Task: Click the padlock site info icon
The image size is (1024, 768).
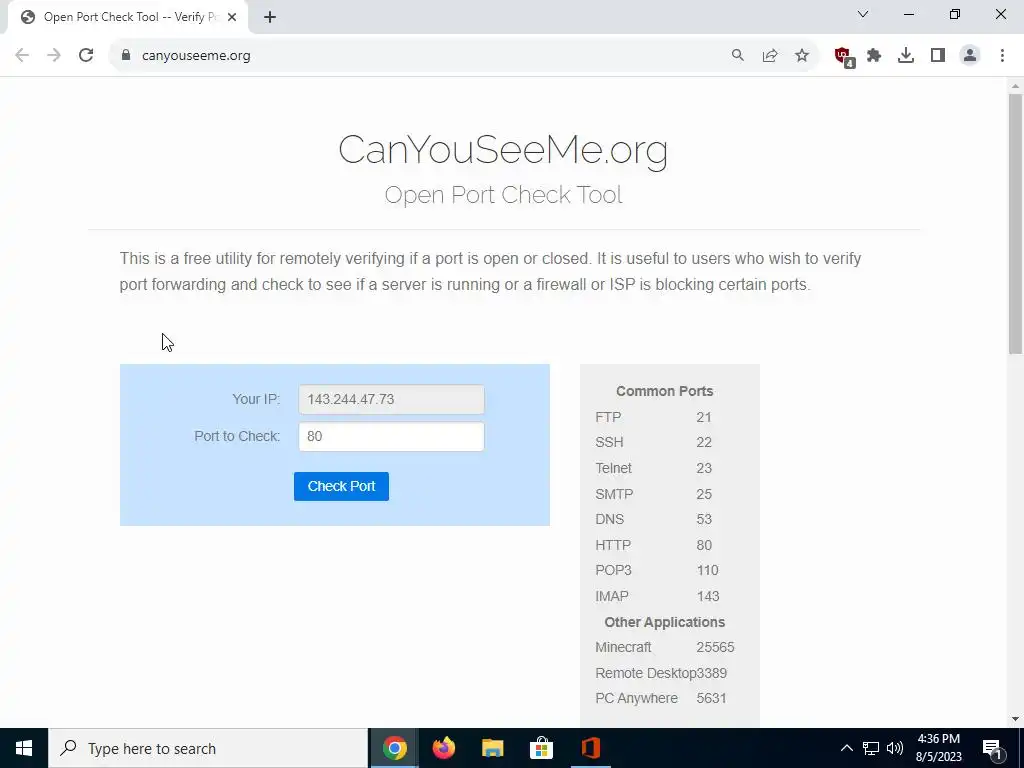Action: click(126, 56)
